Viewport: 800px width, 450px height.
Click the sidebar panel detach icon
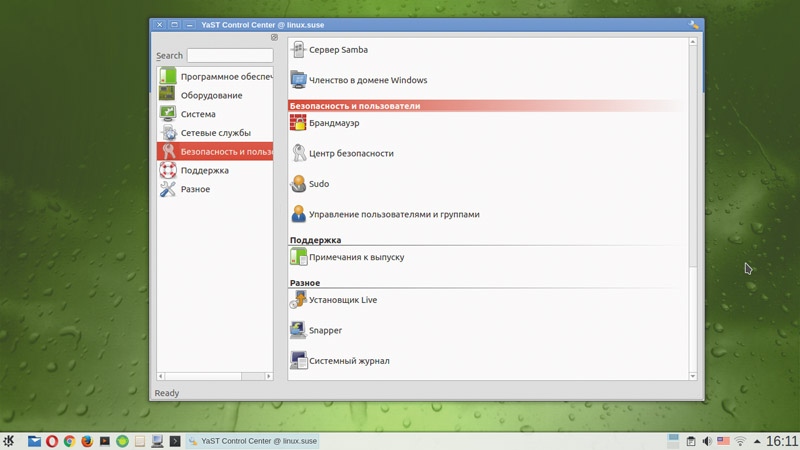coord(274,37)
